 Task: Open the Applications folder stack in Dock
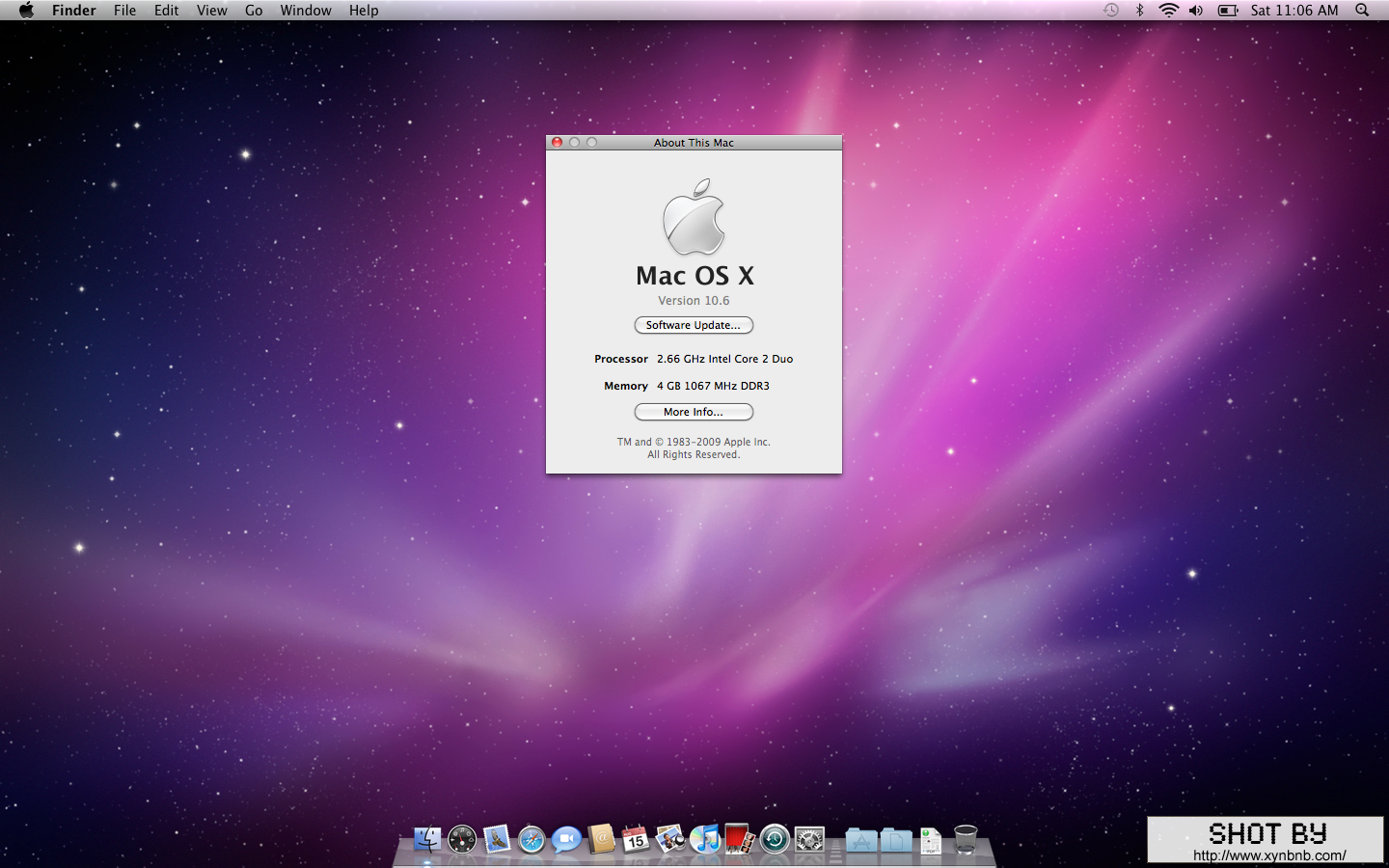[861, 840]
